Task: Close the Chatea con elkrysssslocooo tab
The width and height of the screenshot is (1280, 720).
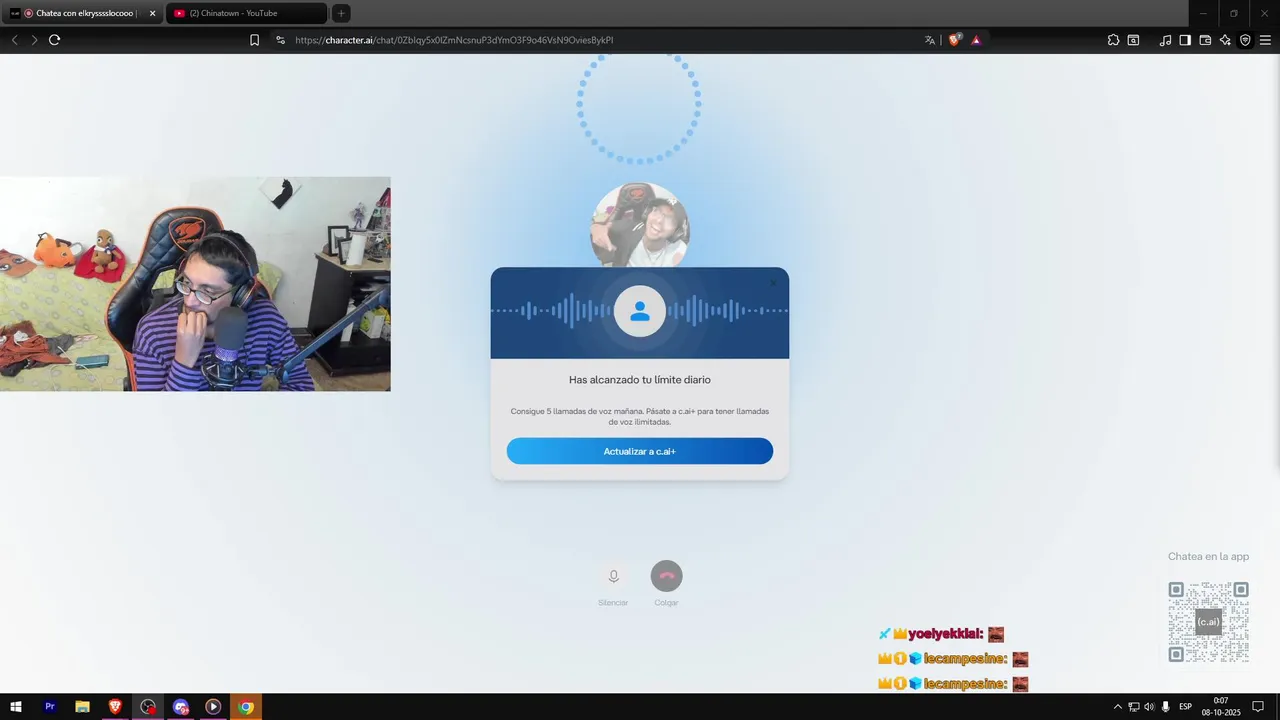Action: [153, 13]
